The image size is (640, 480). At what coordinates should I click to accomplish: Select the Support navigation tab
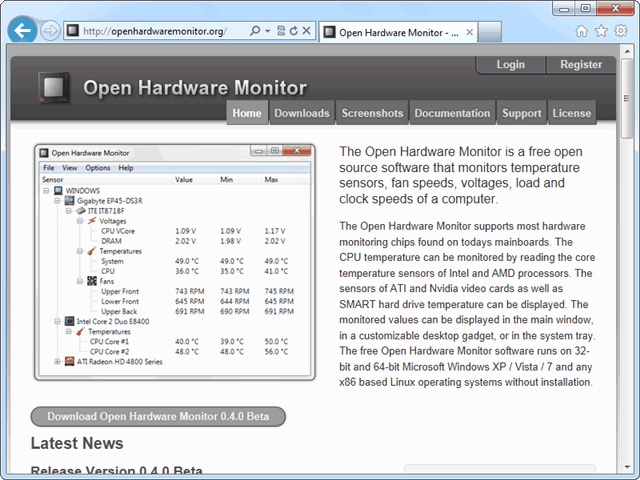pyautogui.click(x=521, y=113)
